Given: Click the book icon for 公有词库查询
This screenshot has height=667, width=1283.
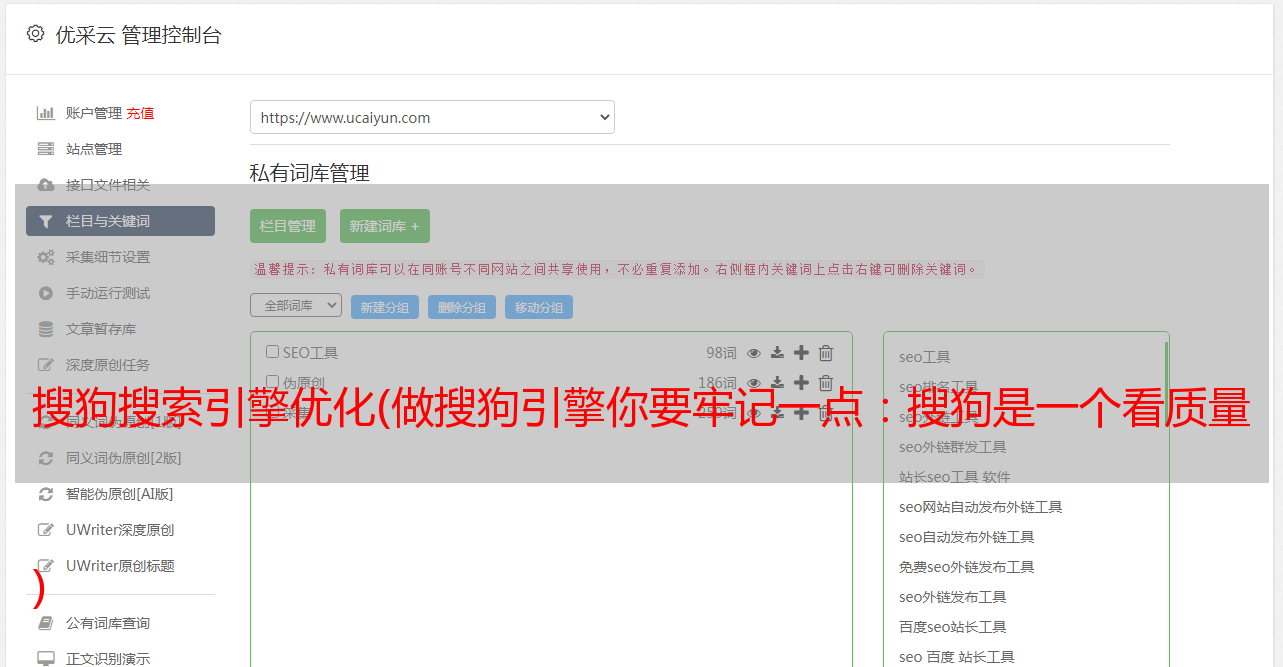Looking at the screenshot, I should click(46, 623).
